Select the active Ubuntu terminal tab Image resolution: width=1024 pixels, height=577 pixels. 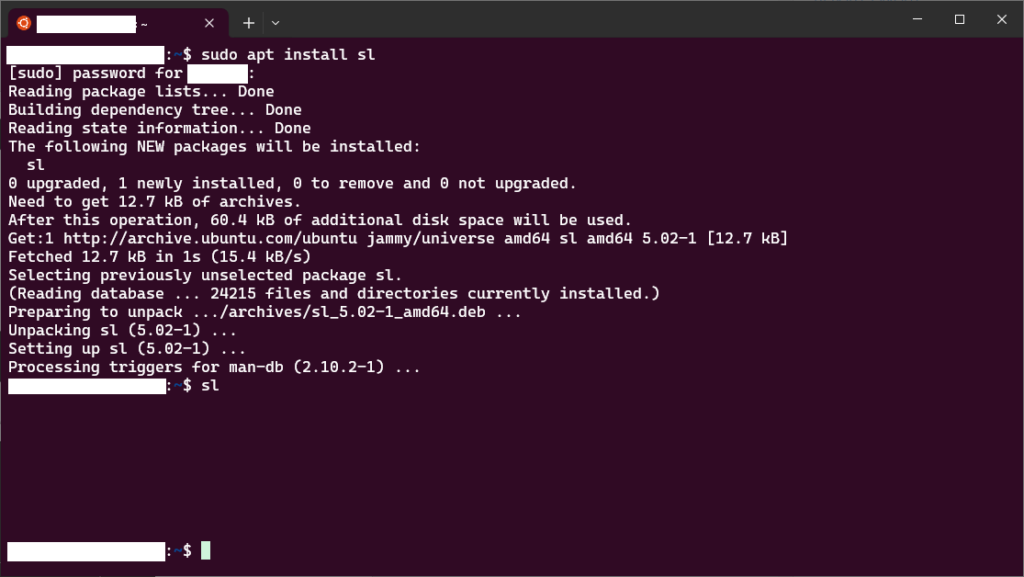118,23
